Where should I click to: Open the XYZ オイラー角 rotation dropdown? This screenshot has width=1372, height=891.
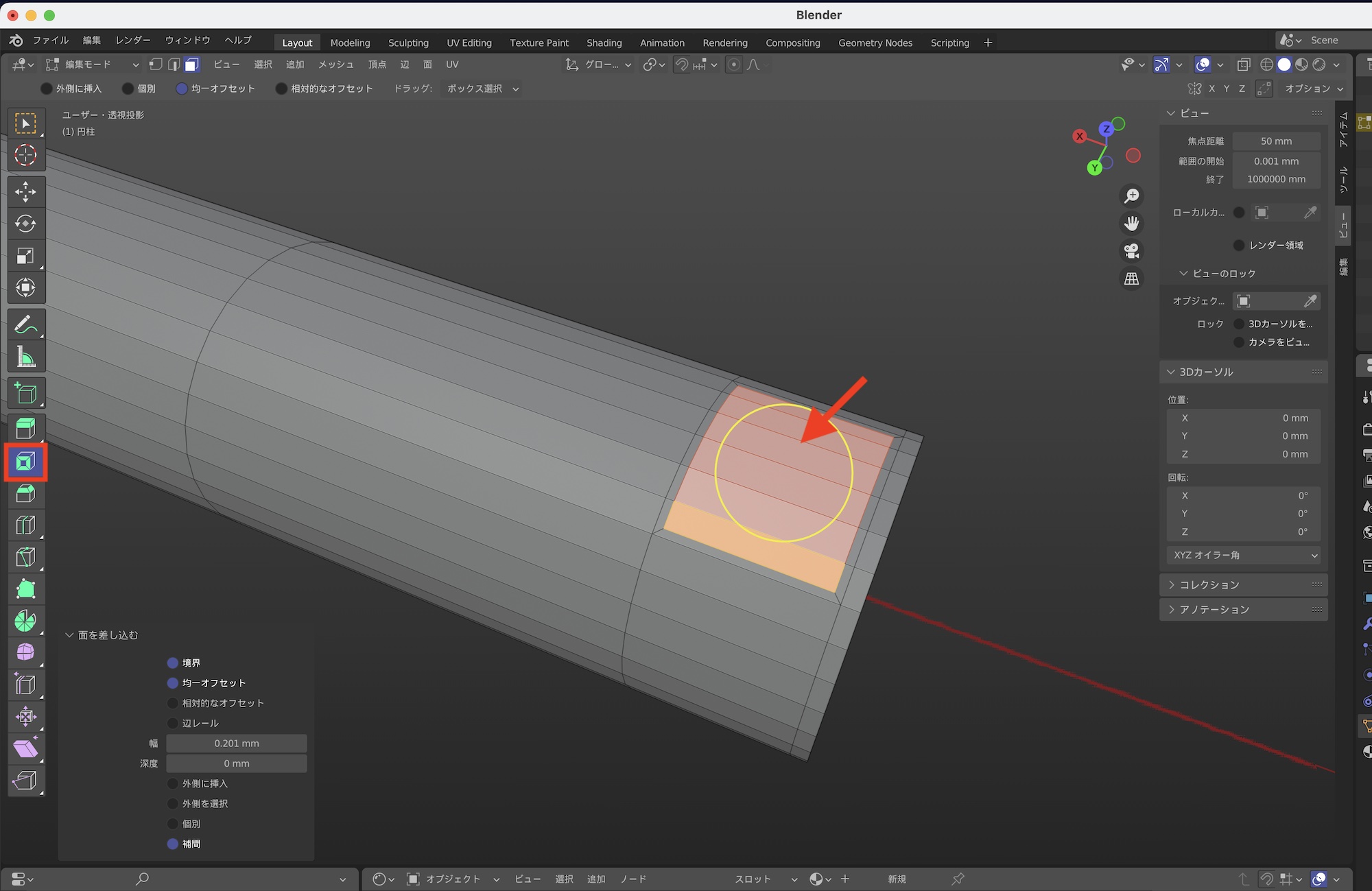pyautogui.click(x=1243, y=555)
